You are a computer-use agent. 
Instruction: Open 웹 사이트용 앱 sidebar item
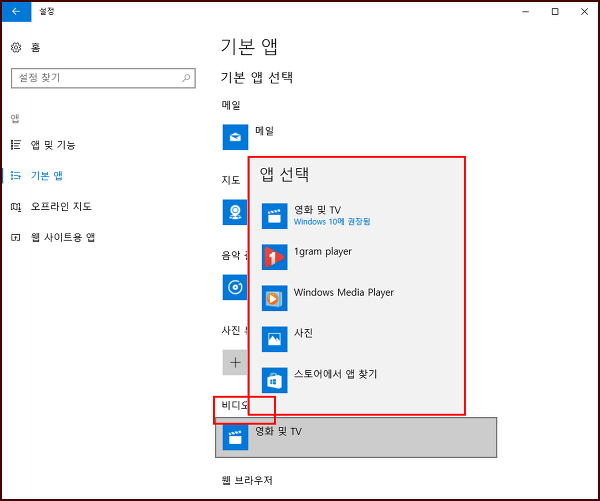pos(63,237)
